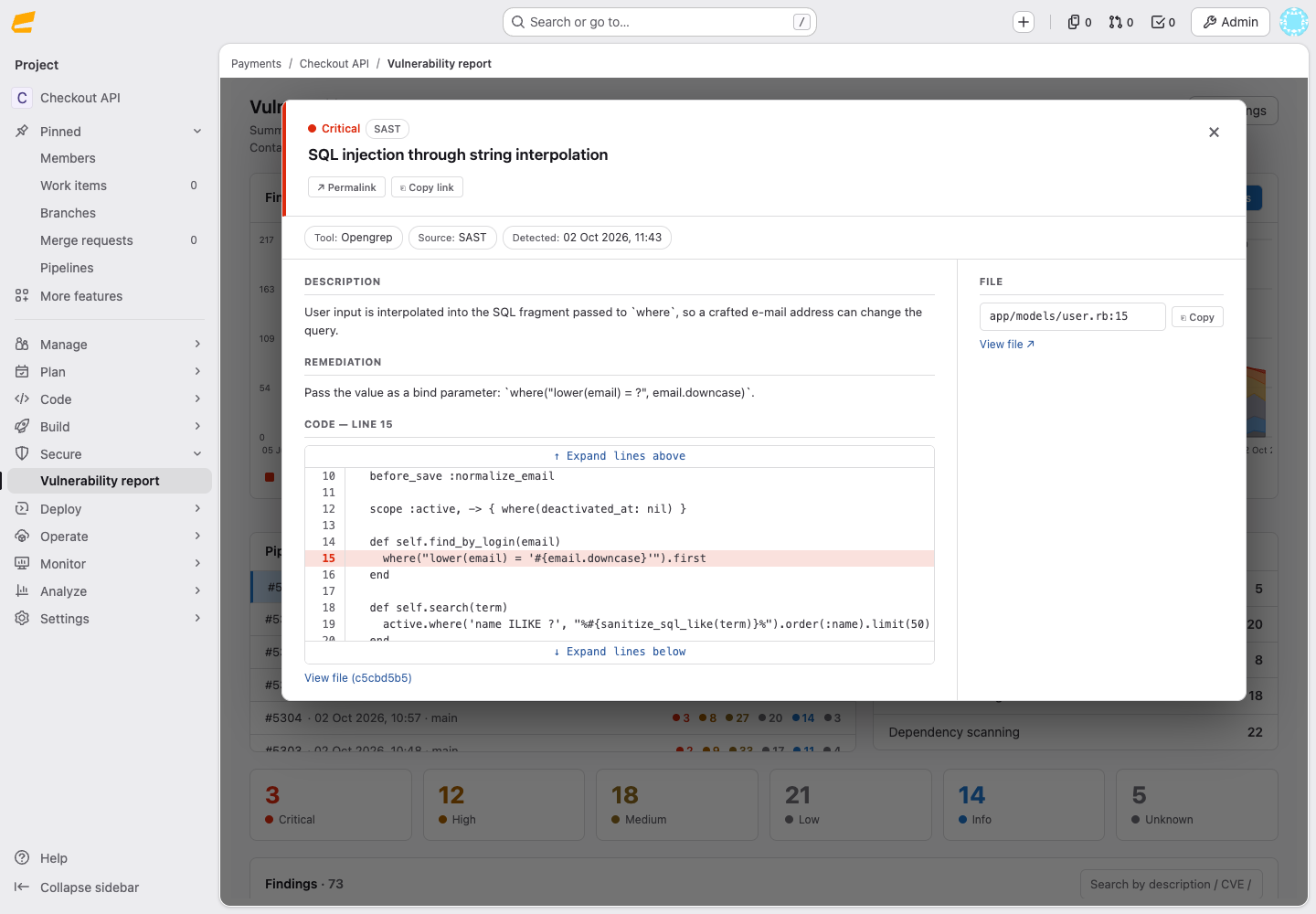The image size is (1316, 914).
Task: Click the Code brackets icon
Action: click(22, 399)
